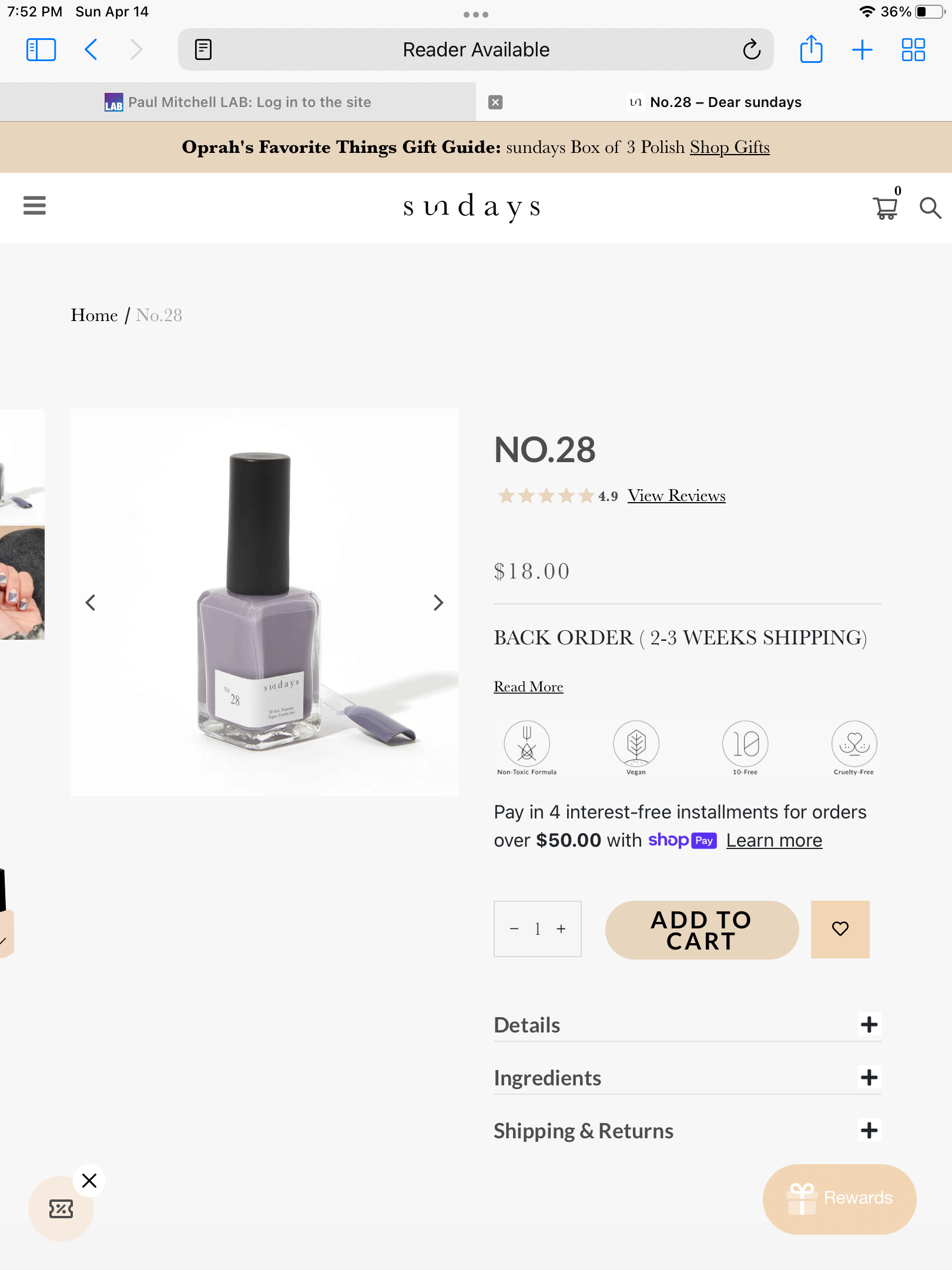Image resolution: width=952 pixels, height=1270 pixels.
Task: Tap the Safari share icon
Action: pyautogui.click(x=811, y=49)
